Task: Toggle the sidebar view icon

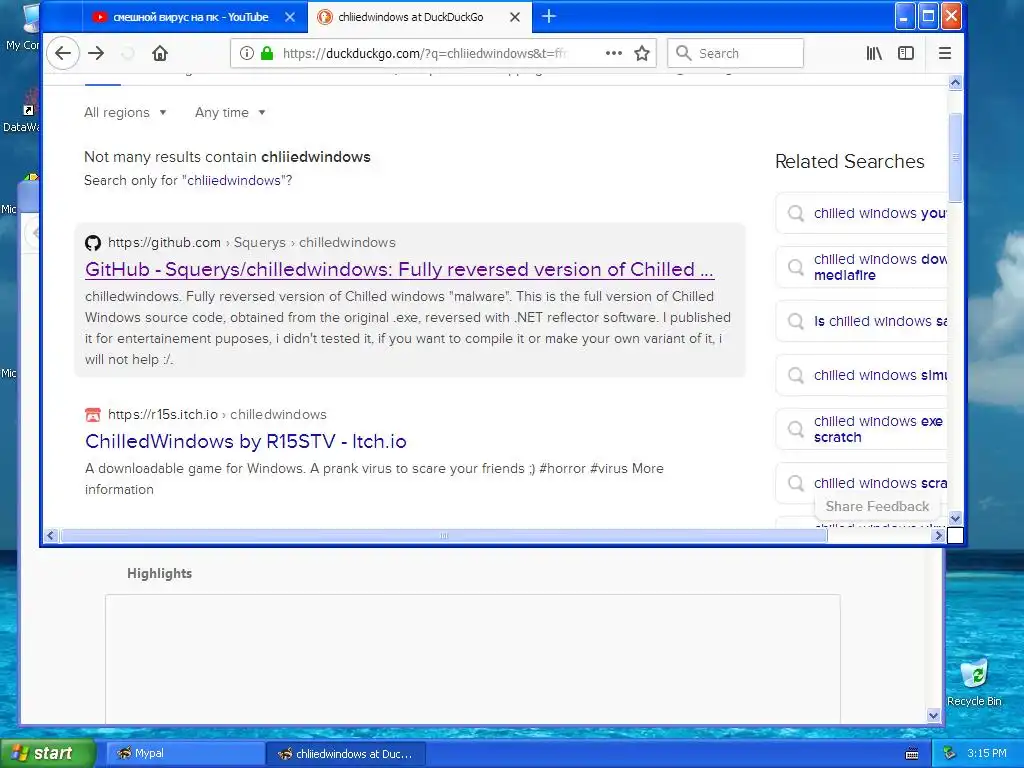Action: click(906, 54)
